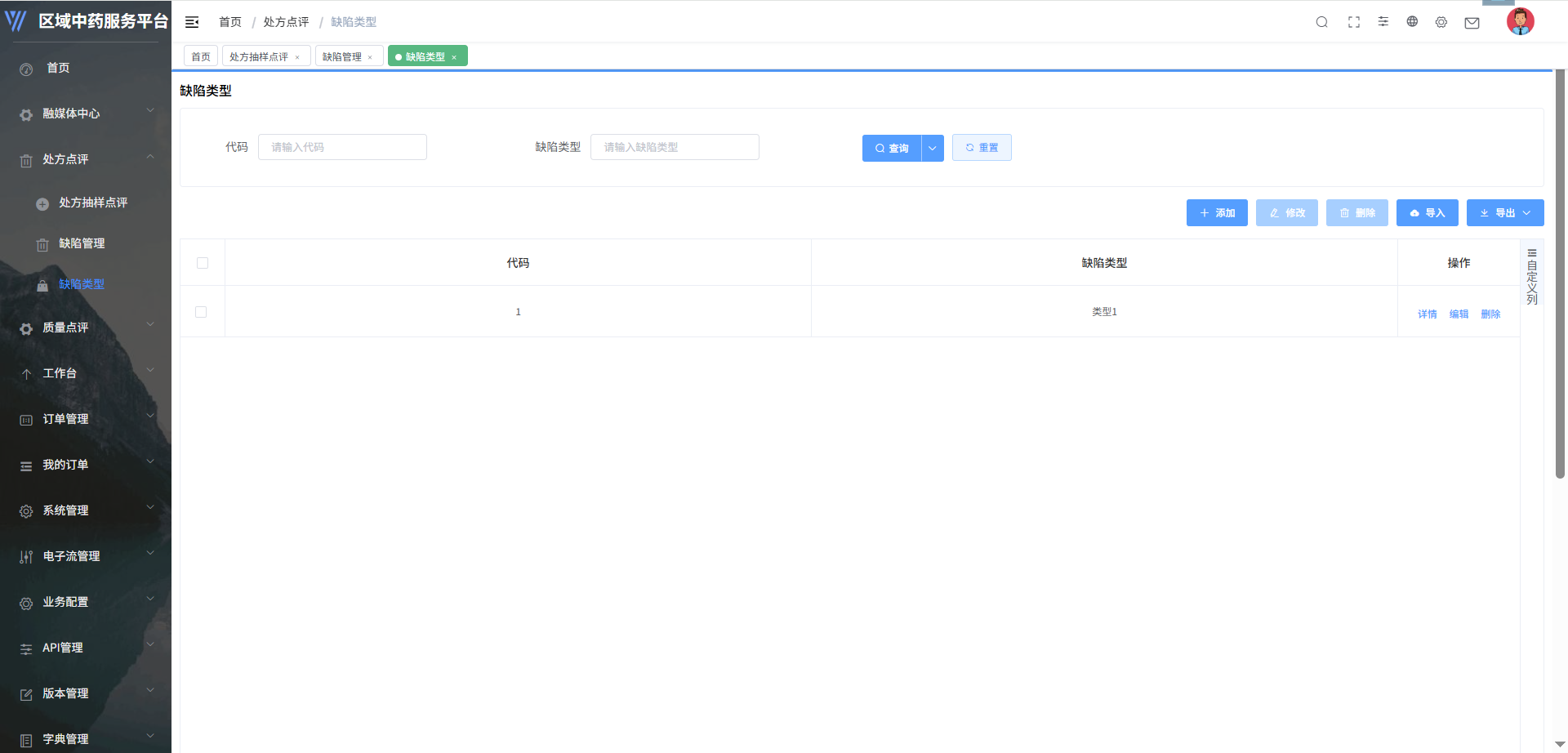The height and width of the screenshot is (753, 1568).
Task: Click the vertical page scrollbar
Action: [1560, 274]
